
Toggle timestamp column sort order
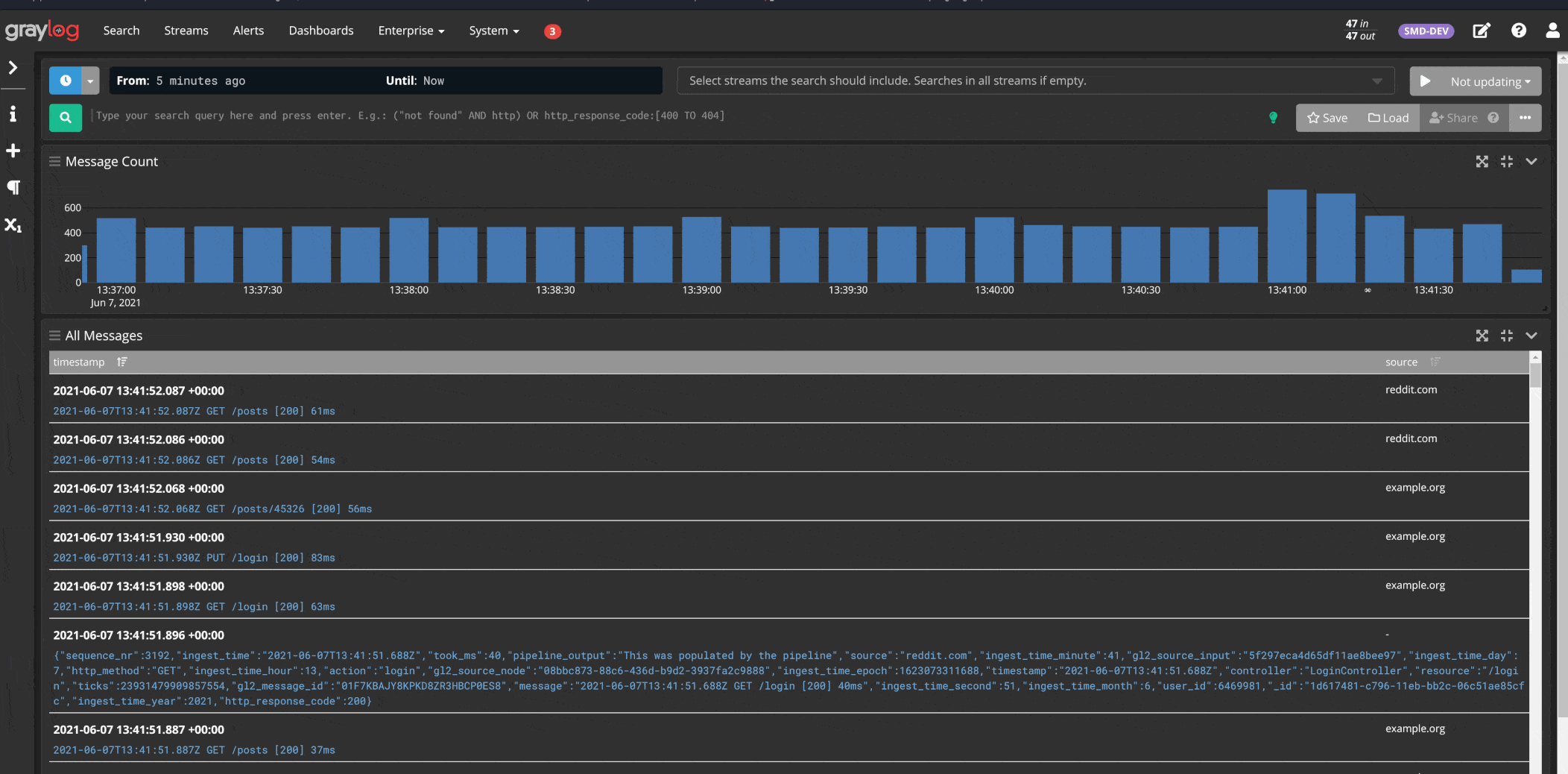click(x=122, y=362)
